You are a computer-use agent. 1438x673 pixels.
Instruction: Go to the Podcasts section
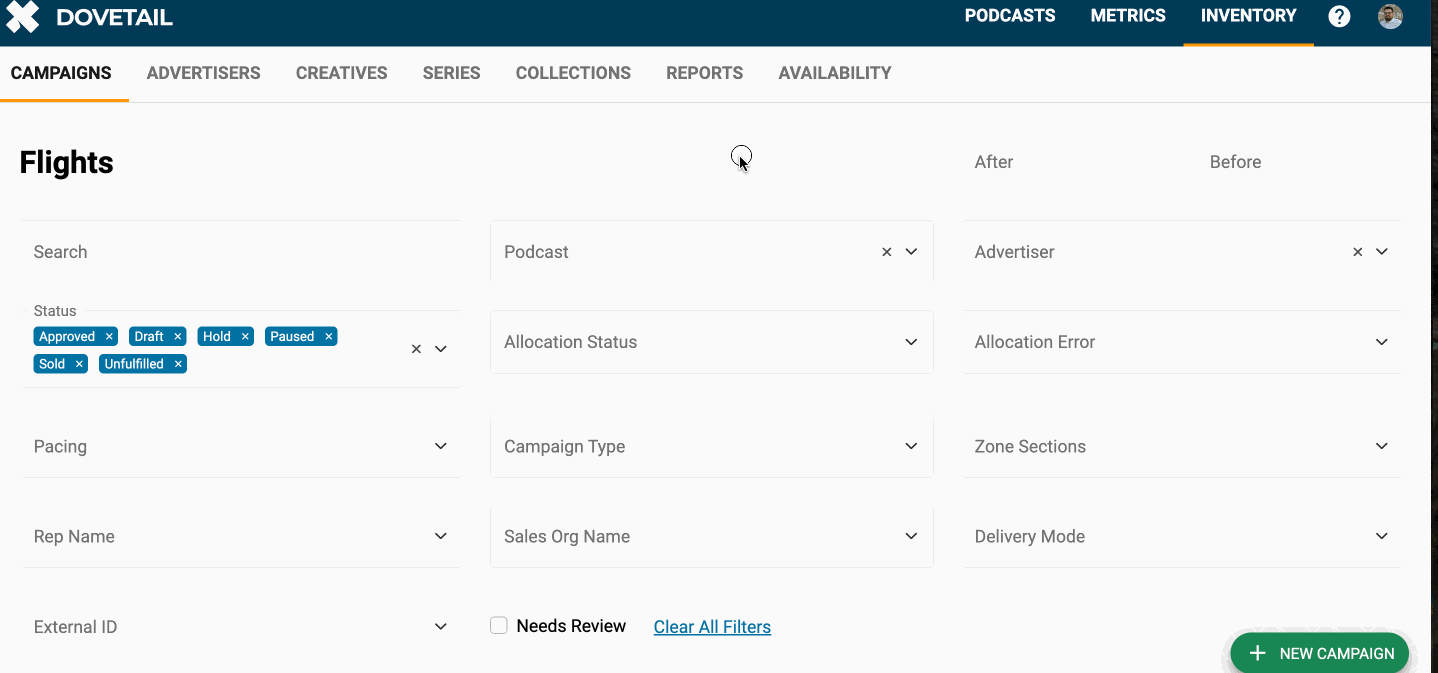pos(1010,16)
